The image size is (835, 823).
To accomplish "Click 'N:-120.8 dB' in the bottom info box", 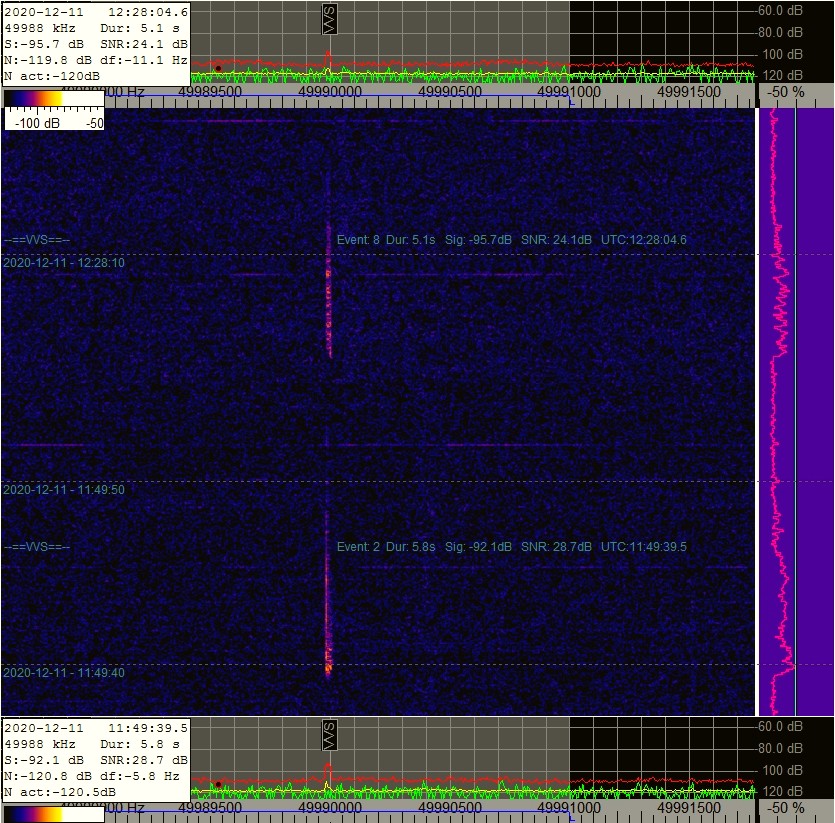I will (48, 776).
